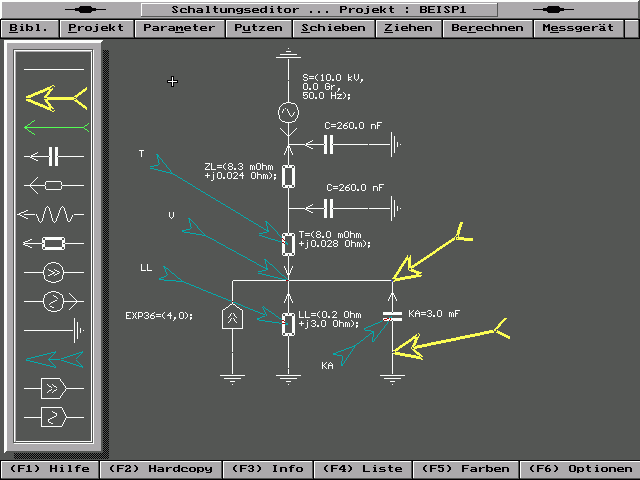Open the Parameter menu

click(x=178, y=28)
